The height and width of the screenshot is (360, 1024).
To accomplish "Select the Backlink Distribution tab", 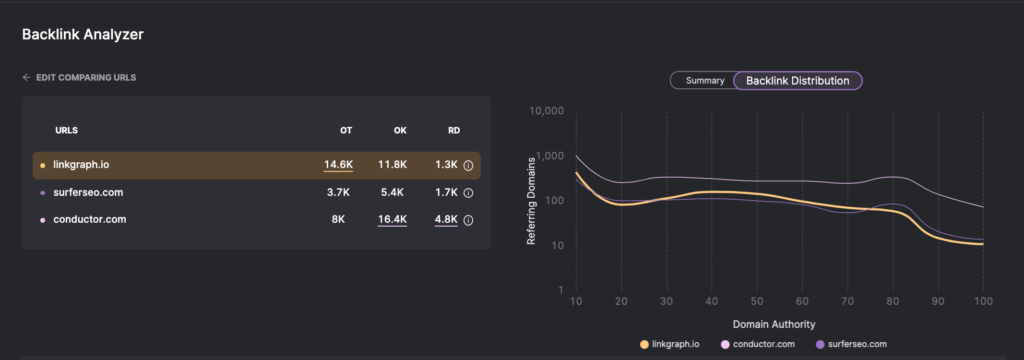I will pos(797,80).
